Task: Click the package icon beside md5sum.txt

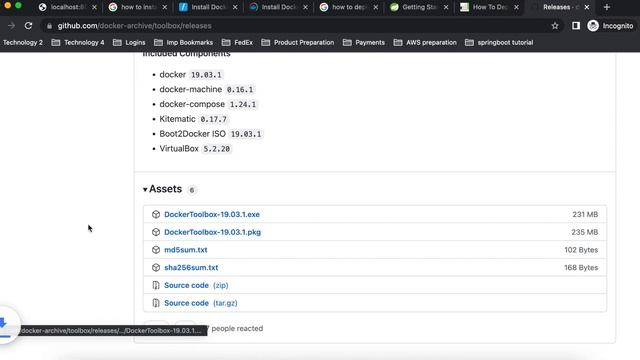Action: pyautogui.click(x=156, y=250)
